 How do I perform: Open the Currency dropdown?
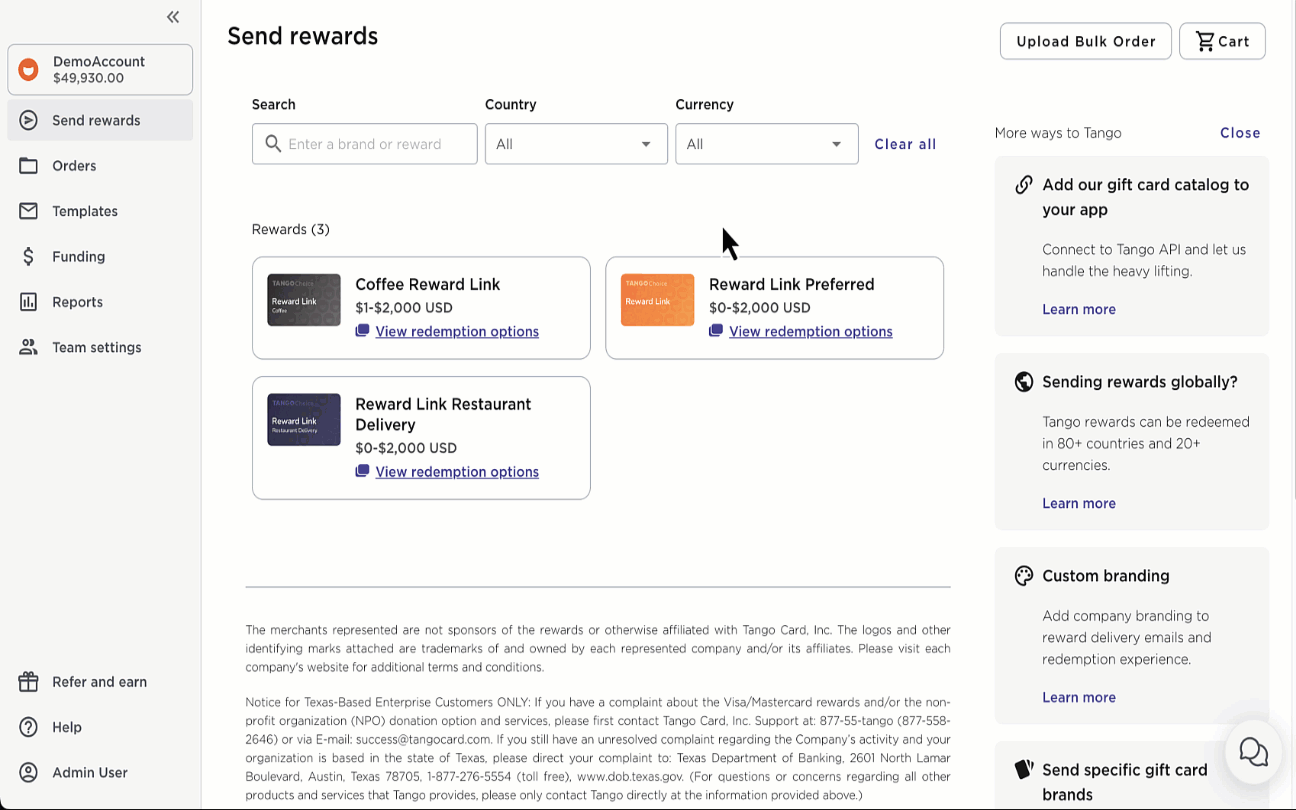pyautogui.click(x=767, y=144)
